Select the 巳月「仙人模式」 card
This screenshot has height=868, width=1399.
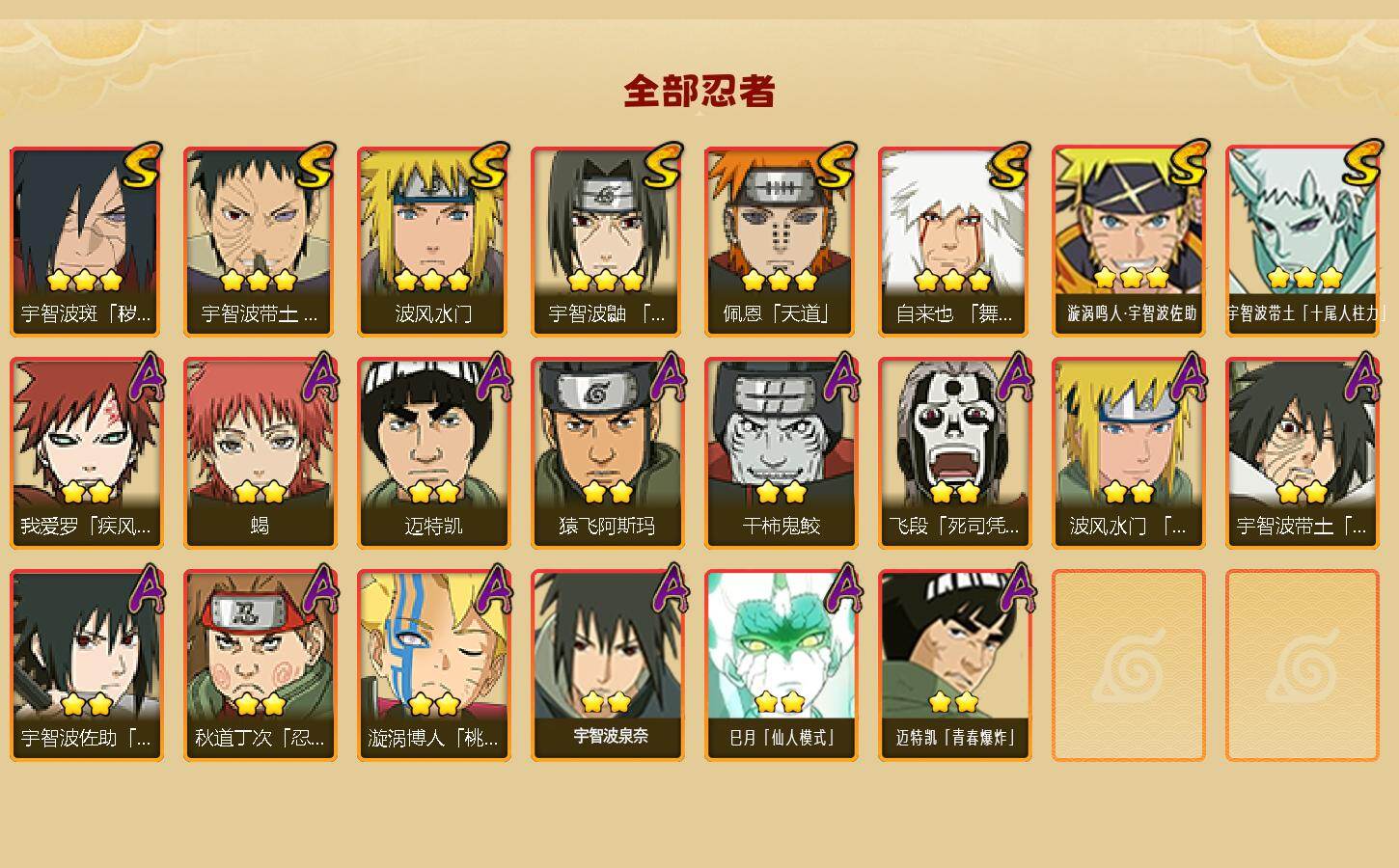pos(781,665)
